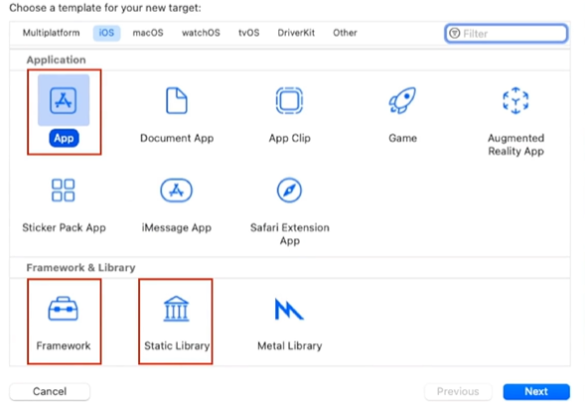Screen dimensions: 585x406
Task: Click the "Sticker Pack App" label
Action: tap(64, 228)
